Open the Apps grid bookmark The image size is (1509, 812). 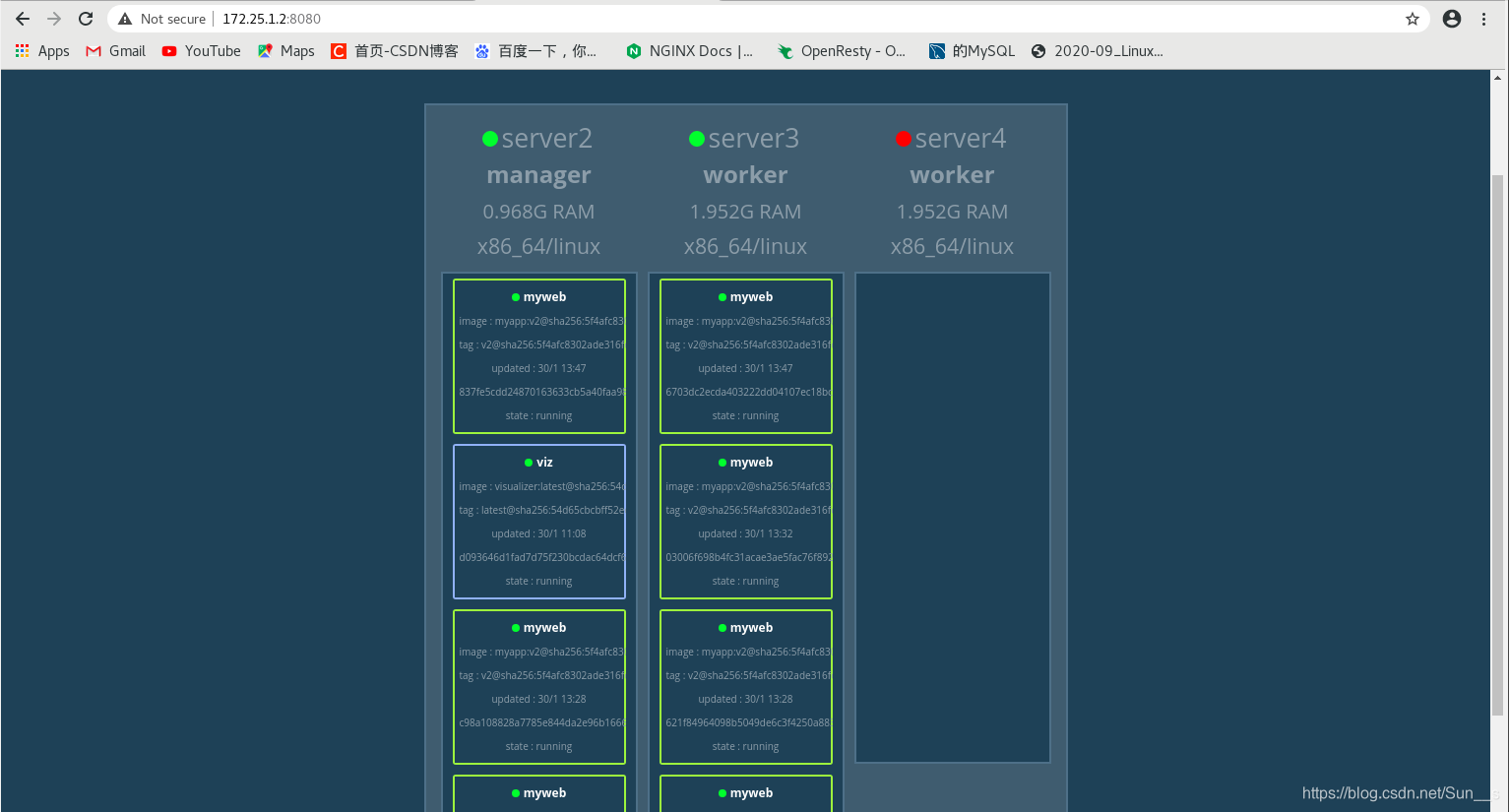[x=42, y=51]
